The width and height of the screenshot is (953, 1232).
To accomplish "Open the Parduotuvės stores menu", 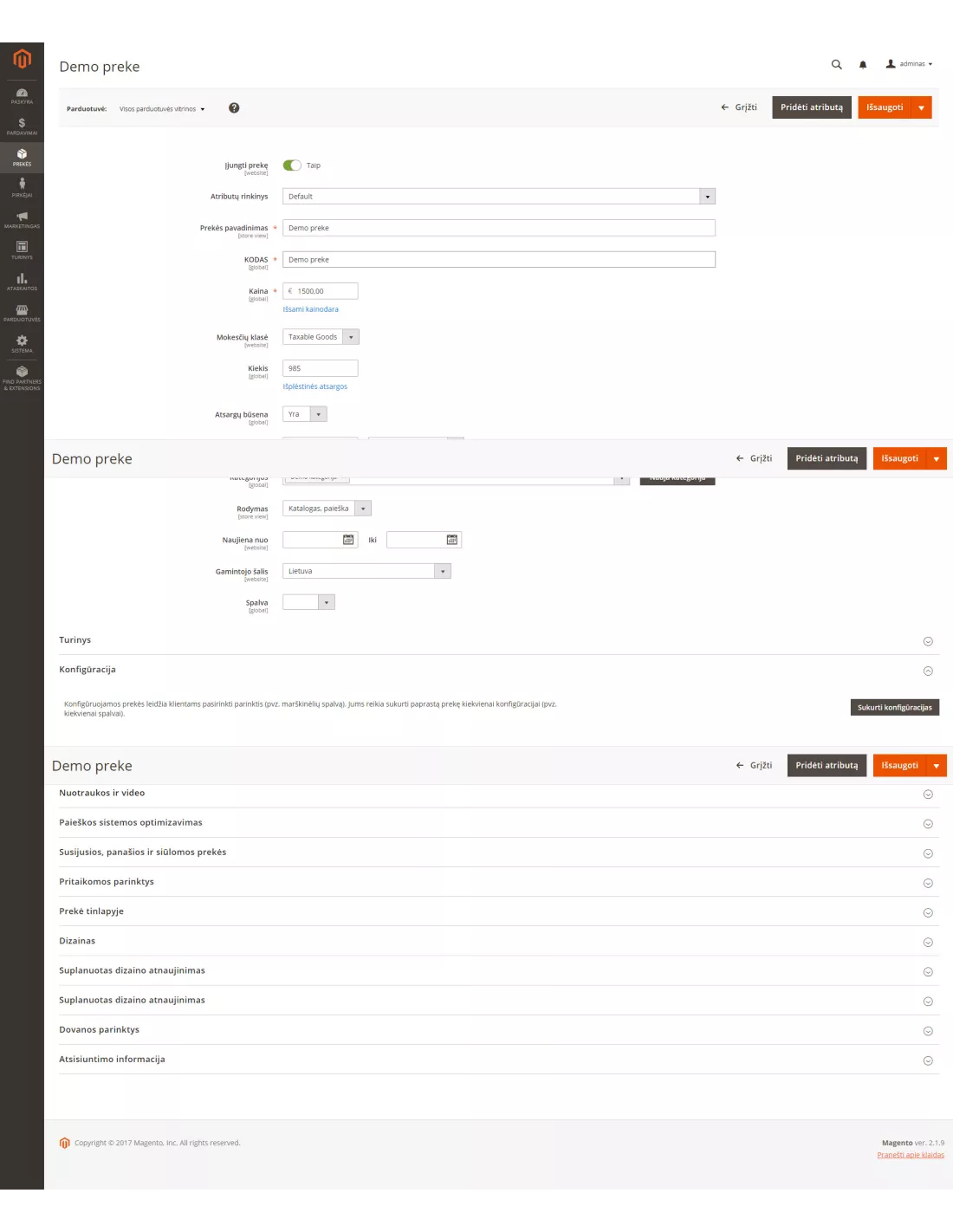I will [22, 313].
